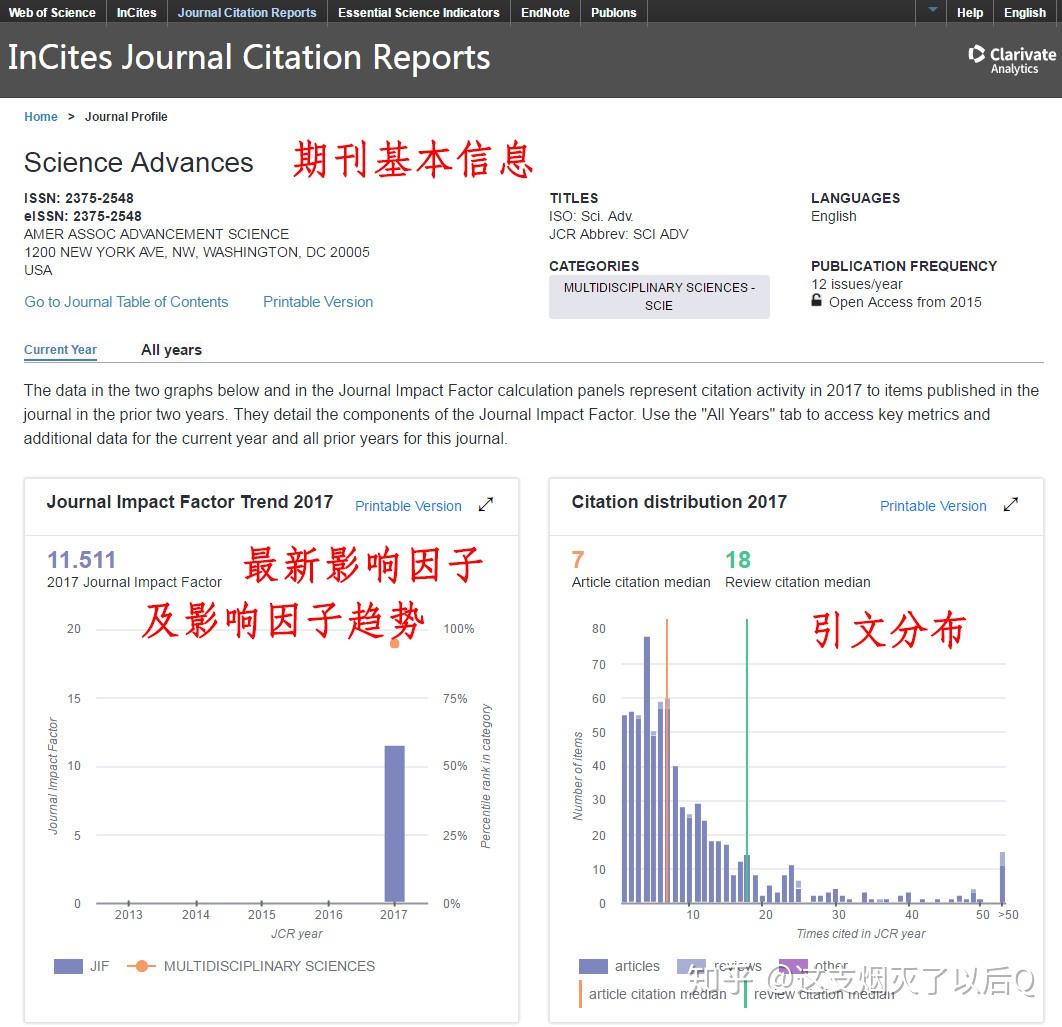1062x1027 pixels.
Task: Click the Open Access padlock icon
Action: tap(817, 300)
